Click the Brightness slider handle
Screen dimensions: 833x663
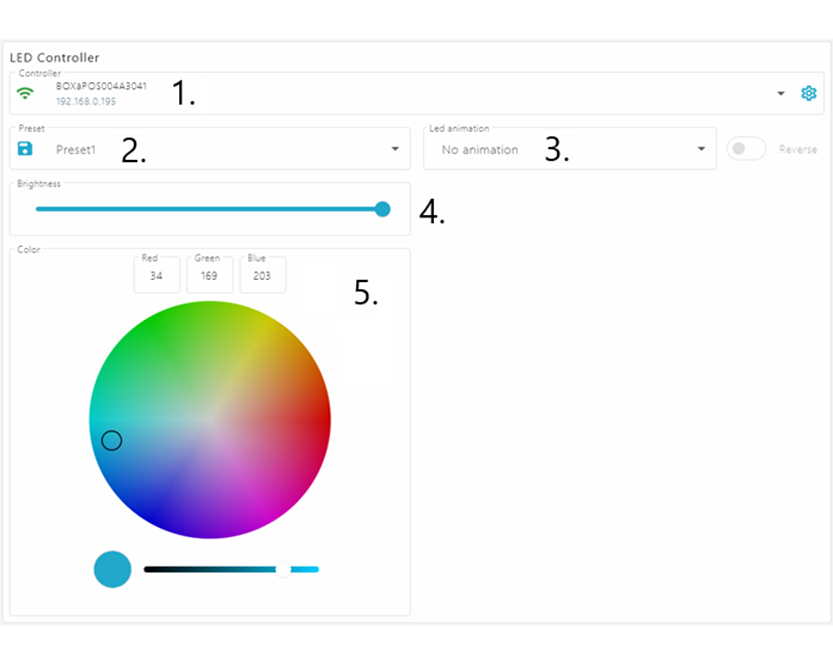(382, 209)
